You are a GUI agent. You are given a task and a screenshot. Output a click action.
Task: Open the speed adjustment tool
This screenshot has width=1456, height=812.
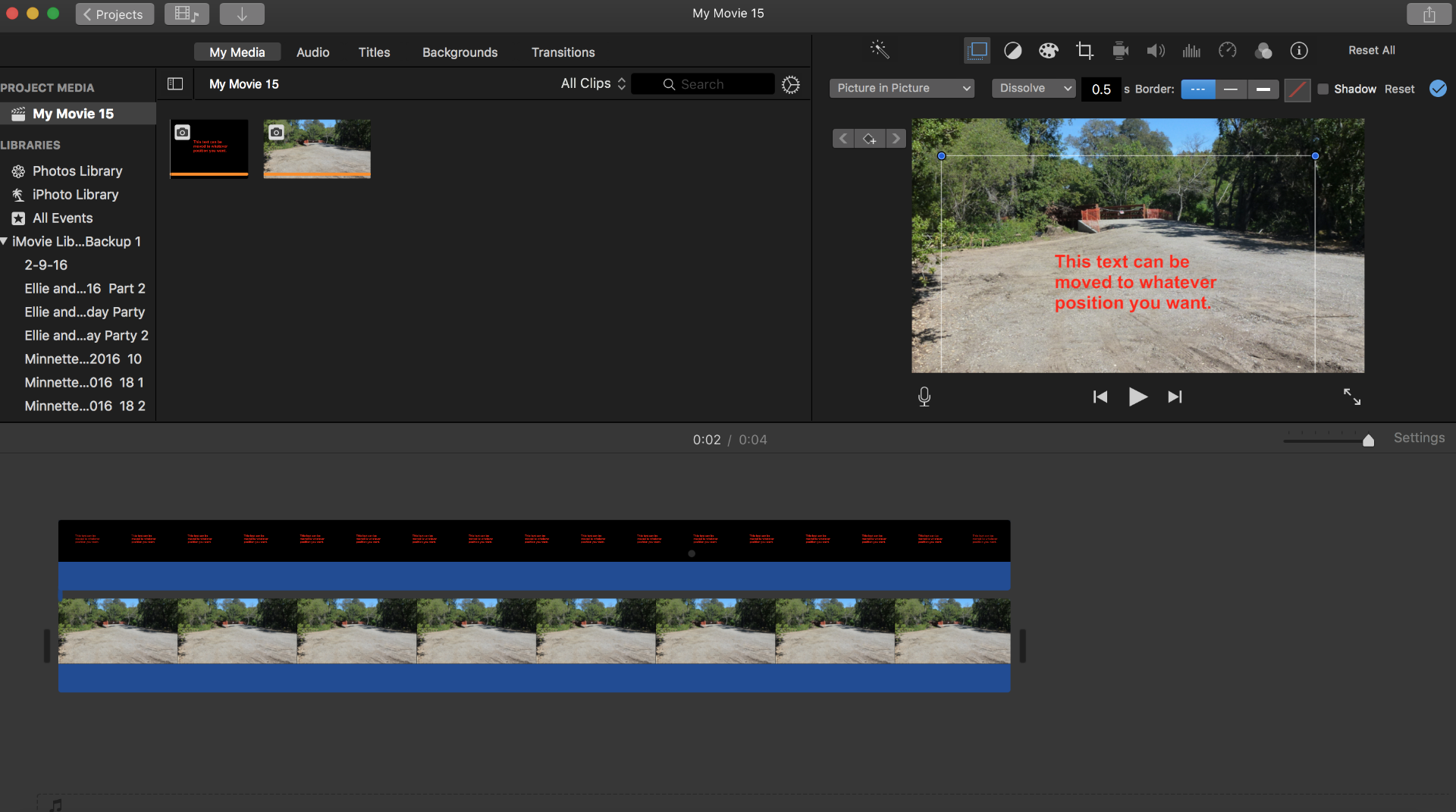[x=1227, y=51]
